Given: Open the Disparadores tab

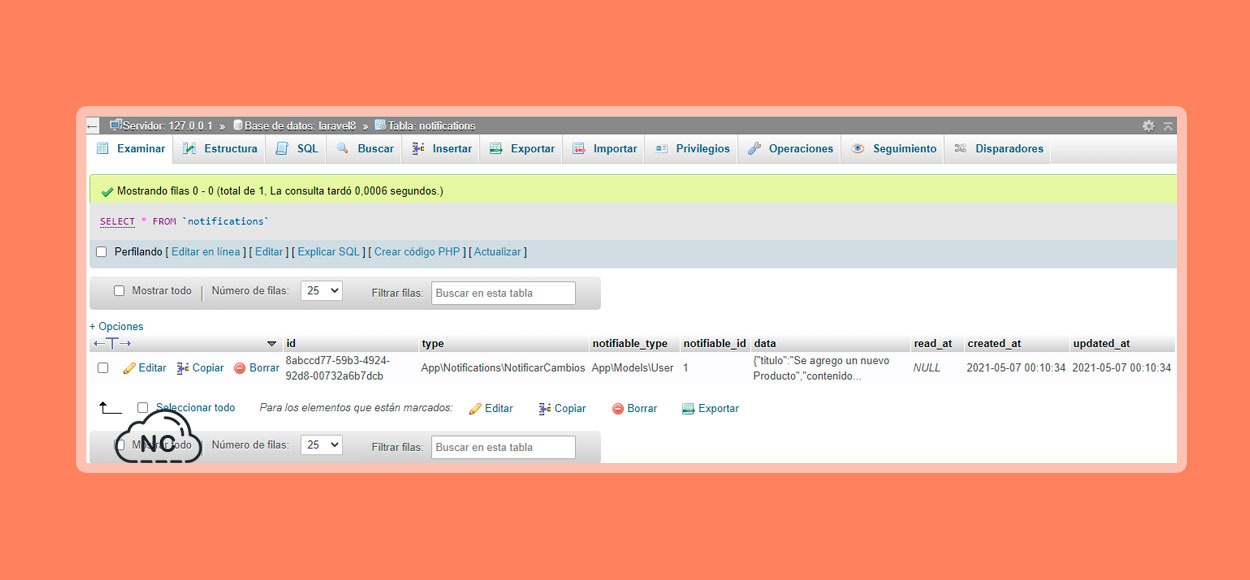Looking at the screenshot, I should tap(998, 149).
